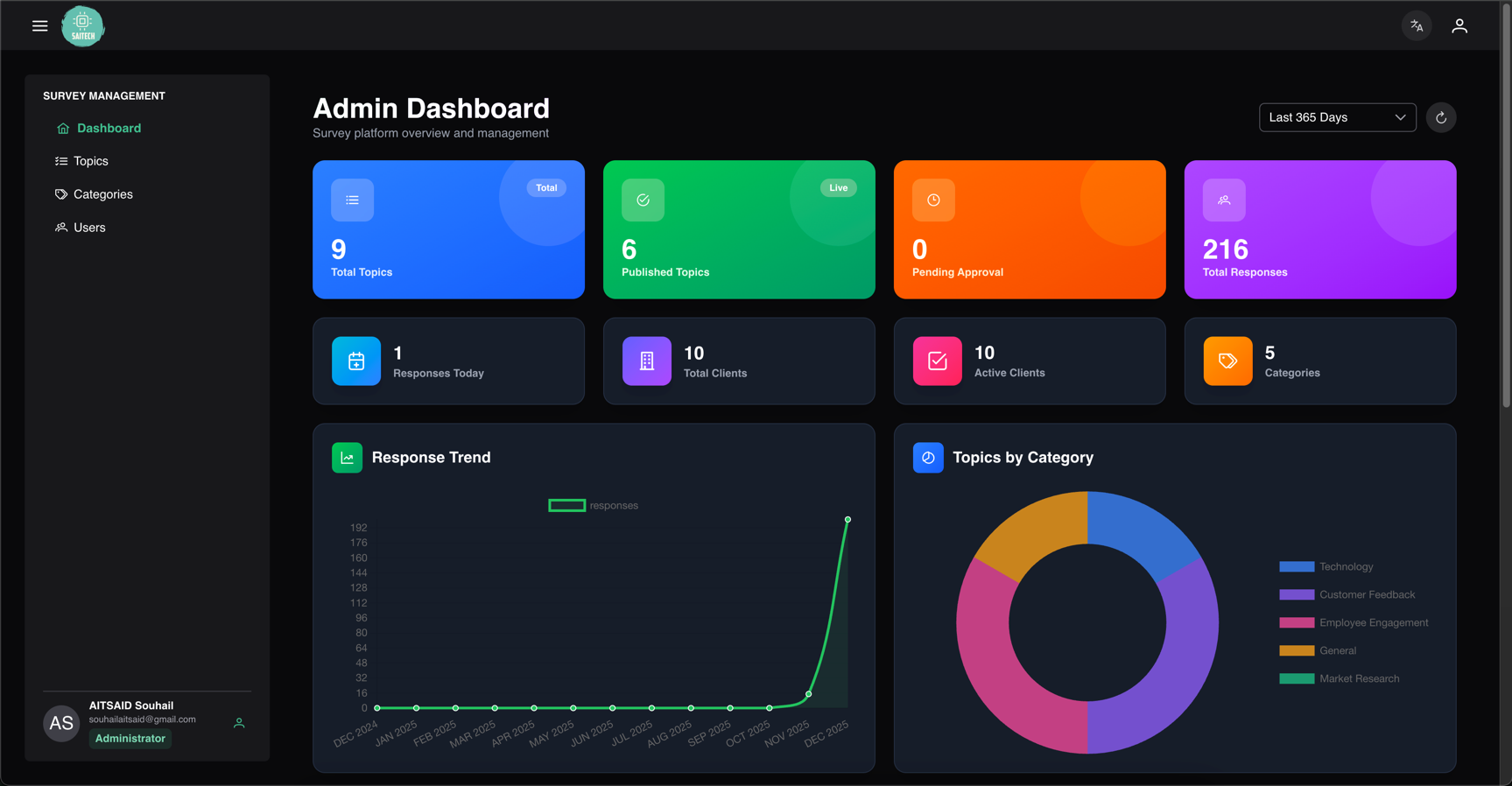Click the Active Clients checkbox icon

[938, 361]
